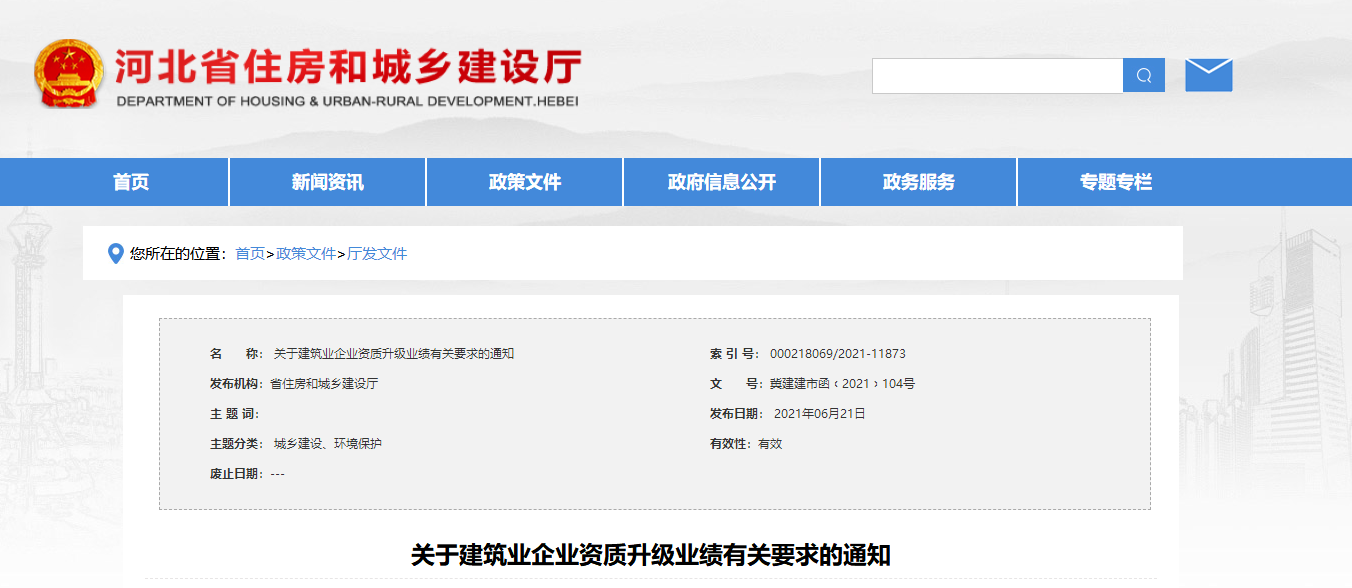
Task: Click the index number 000218069/2021-11873
Action: [x=838, y=354]
